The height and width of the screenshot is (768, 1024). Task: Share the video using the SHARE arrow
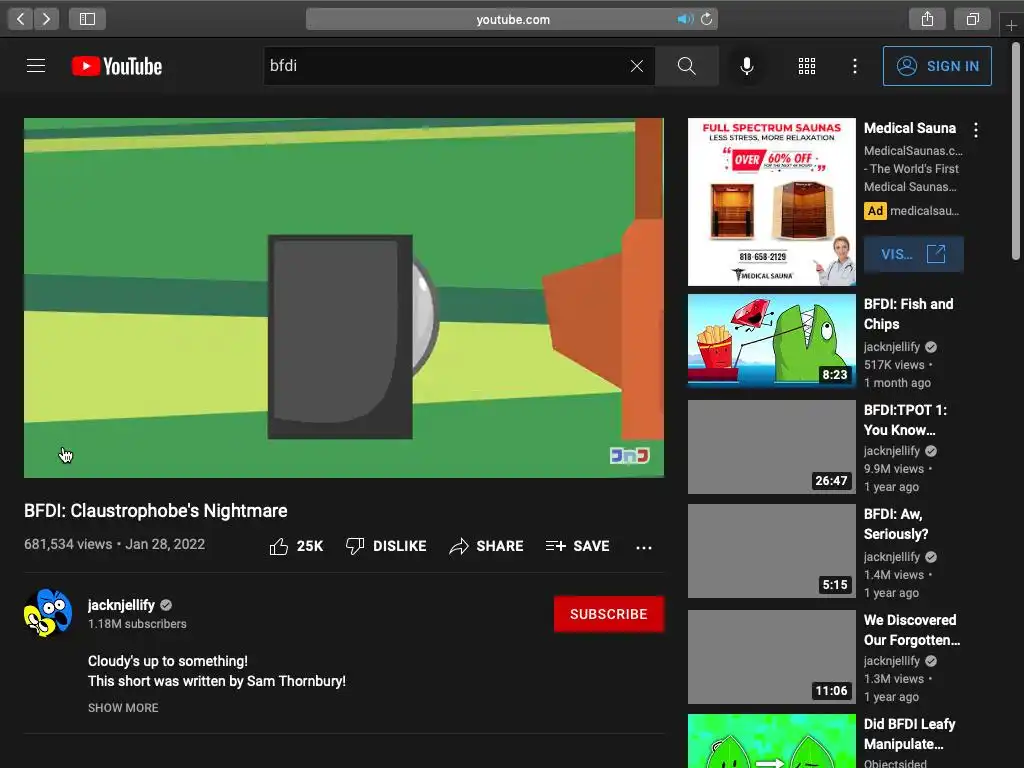point(486,546)
